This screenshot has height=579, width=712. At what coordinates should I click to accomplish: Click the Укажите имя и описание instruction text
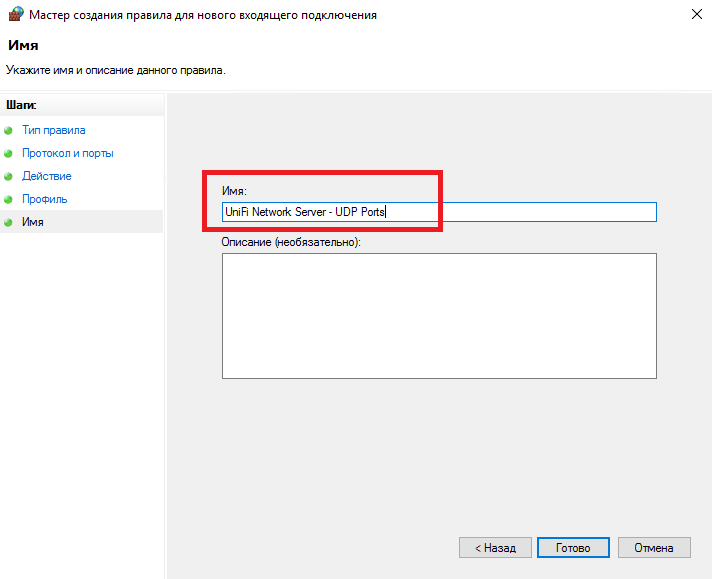[x=115, y=70]
